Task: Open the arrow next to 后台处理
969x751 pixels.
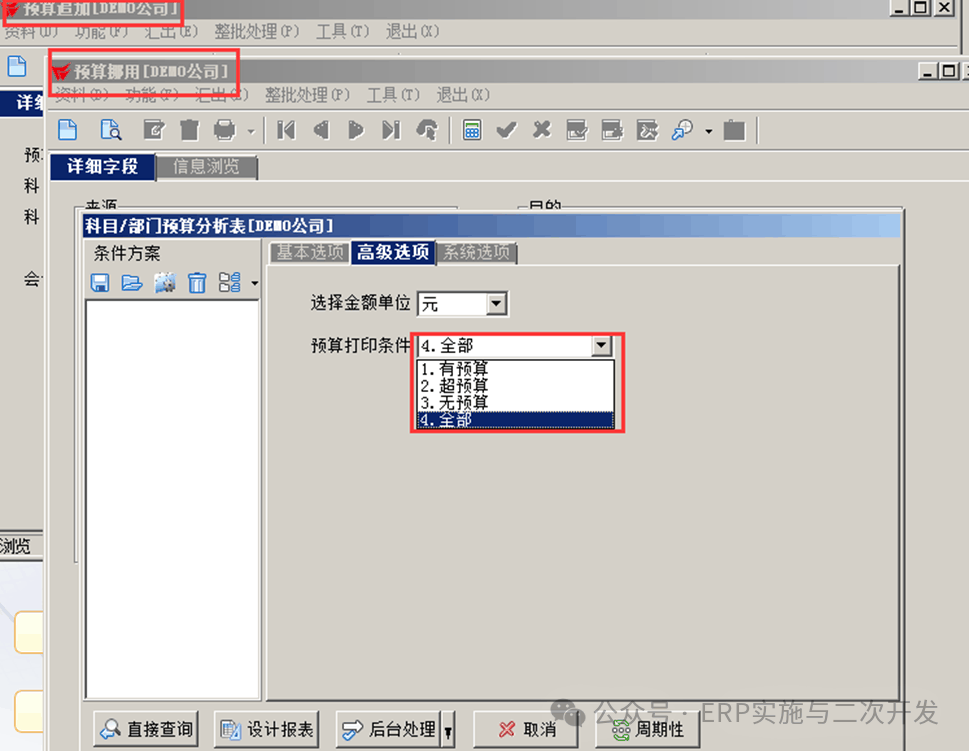Action: (x=448, y=730)
